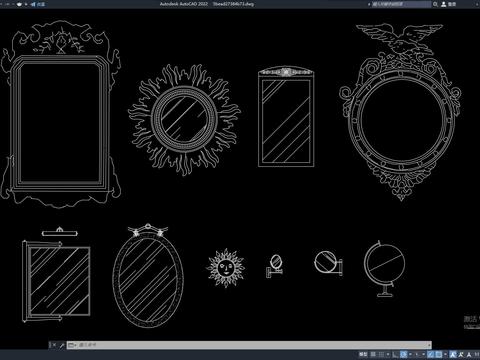
Task: Select the globe-style standing mirror drawing
Action: point(384,269)
